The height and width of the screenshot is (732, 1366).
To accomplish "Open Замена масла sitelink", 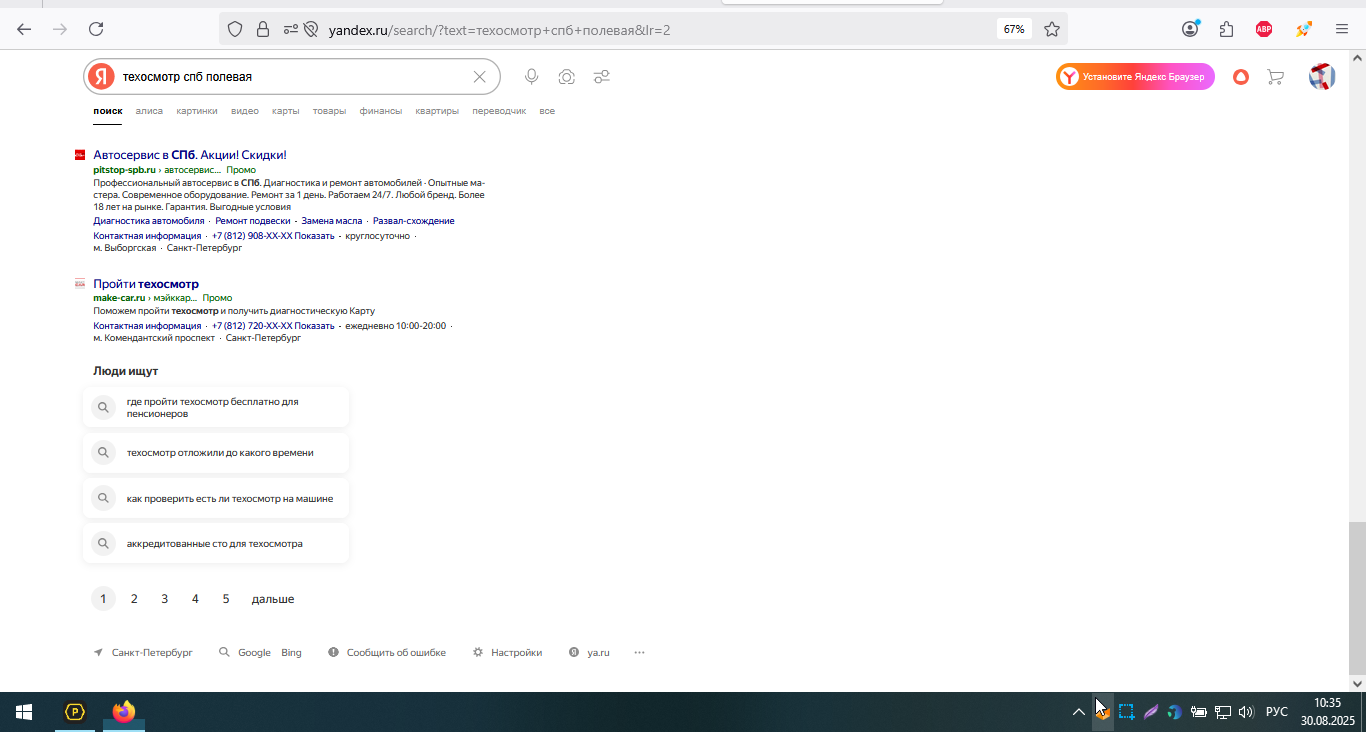I will click(332, 221).
